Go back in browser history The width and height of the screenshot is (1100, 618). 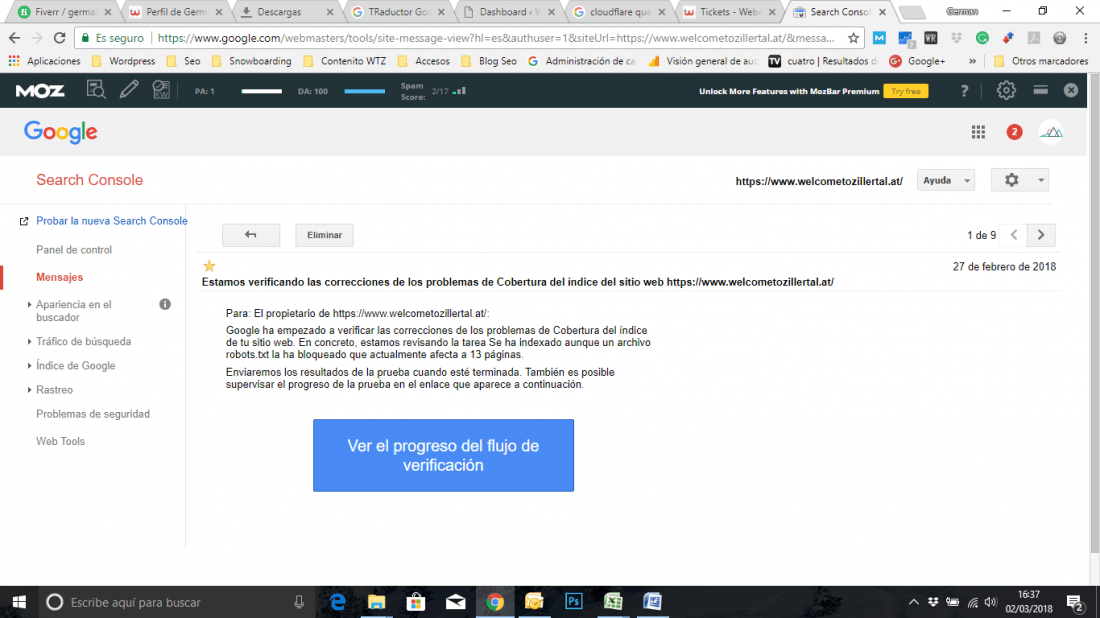(15, 38)
